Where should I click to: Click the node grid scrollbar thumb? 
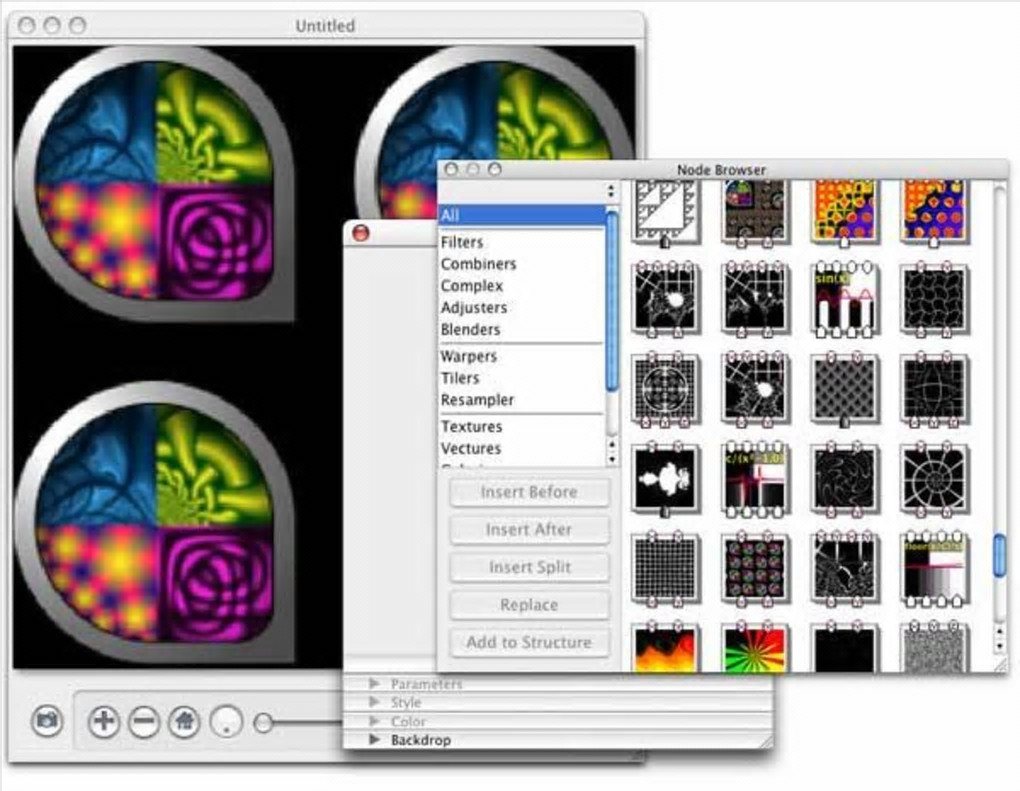tap(1000, 555)
